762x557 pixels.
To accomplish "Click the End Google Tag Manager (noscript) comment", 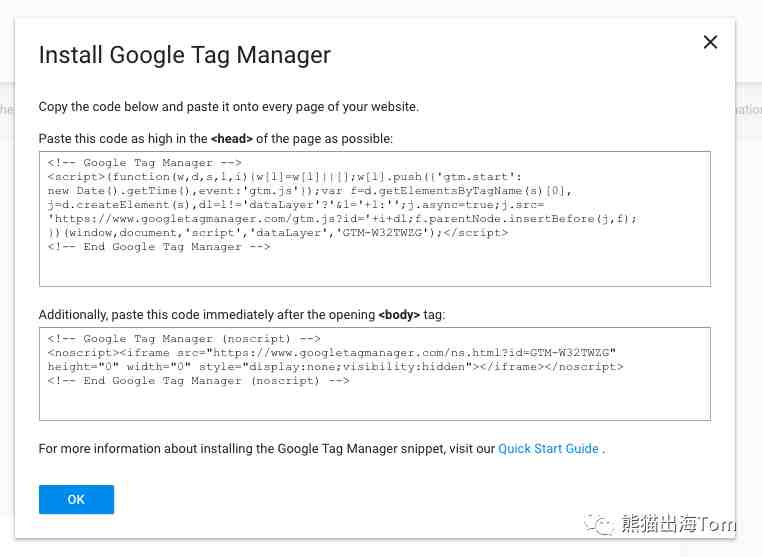I will pos(198,381).
